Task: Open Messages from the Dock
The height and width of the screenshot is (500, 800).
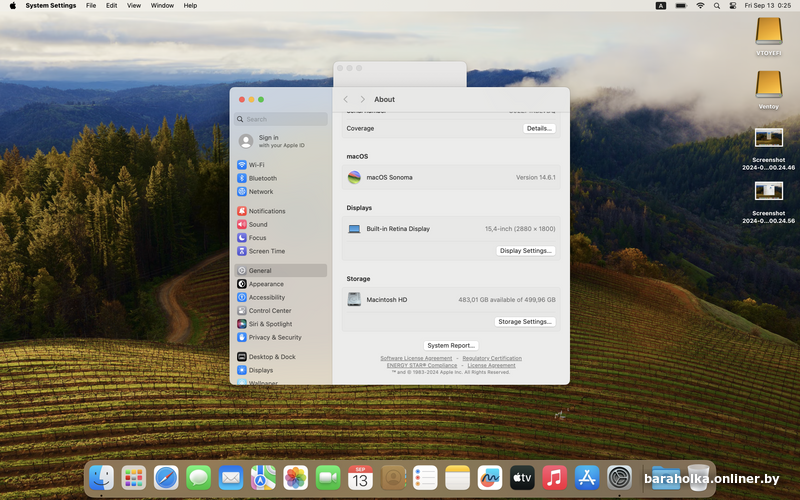Action: tap(198, 478)
